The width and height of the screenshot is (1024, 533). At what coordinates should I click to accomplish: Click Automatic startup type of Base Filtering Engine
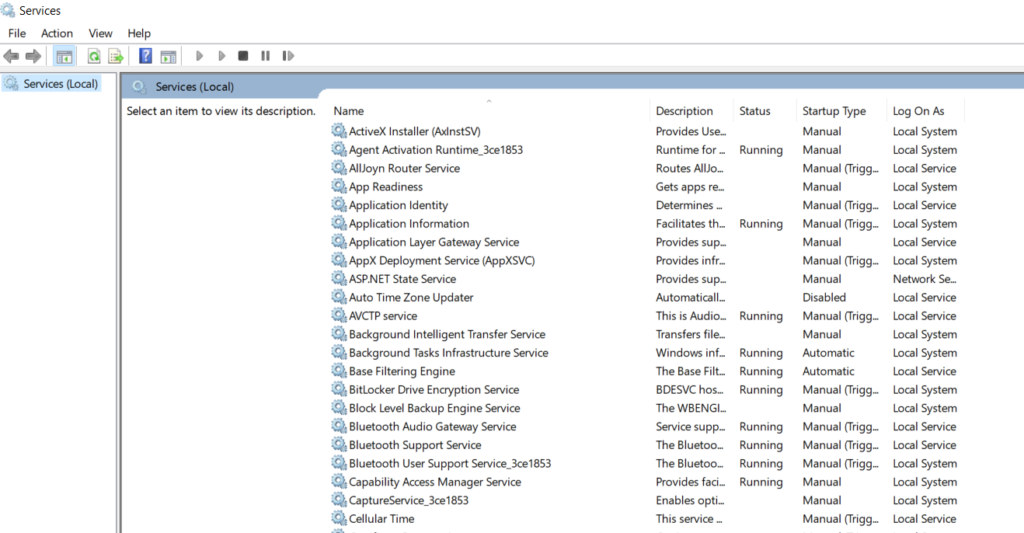[x=828, y=371]
